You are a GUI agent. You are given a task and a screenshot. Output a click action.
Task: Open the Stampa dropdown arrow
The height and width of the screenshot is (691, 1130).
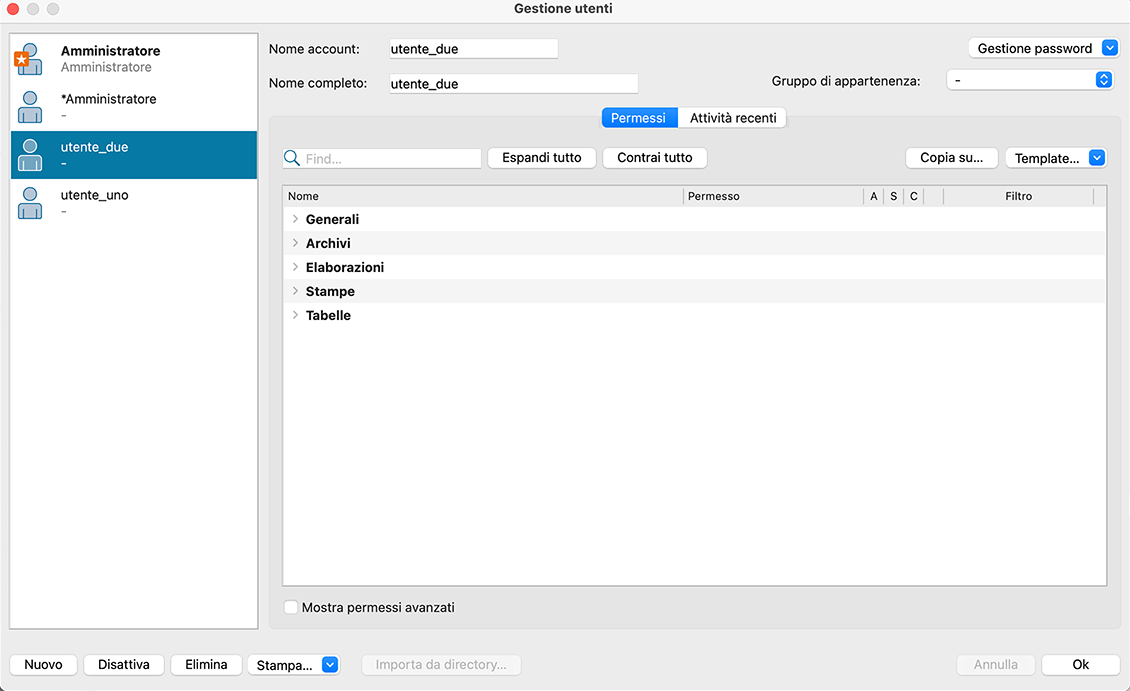click(329, 665)
